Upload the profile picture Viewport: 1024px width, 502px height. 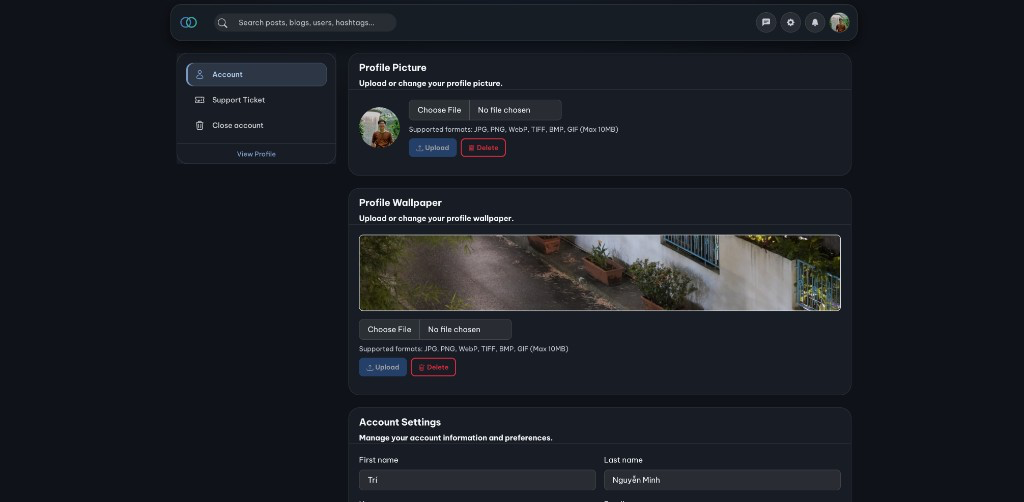coord(433,148)
